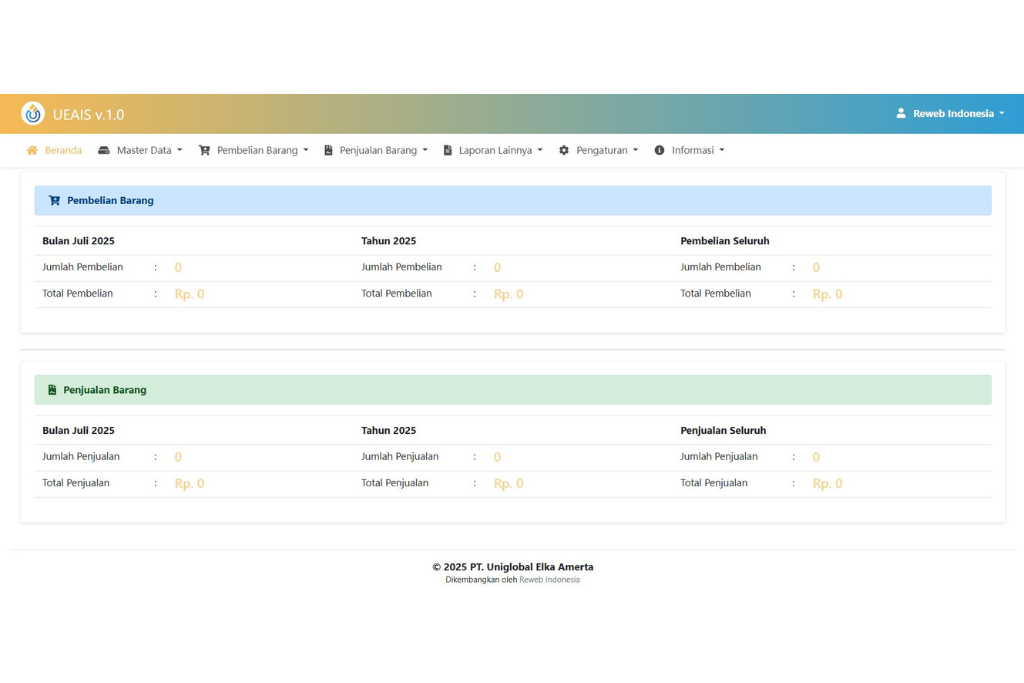Click the Rp. 0 Total Pembelian for Juli 2025
This screenshot has width=1024, height=683.
click(189, 294)
